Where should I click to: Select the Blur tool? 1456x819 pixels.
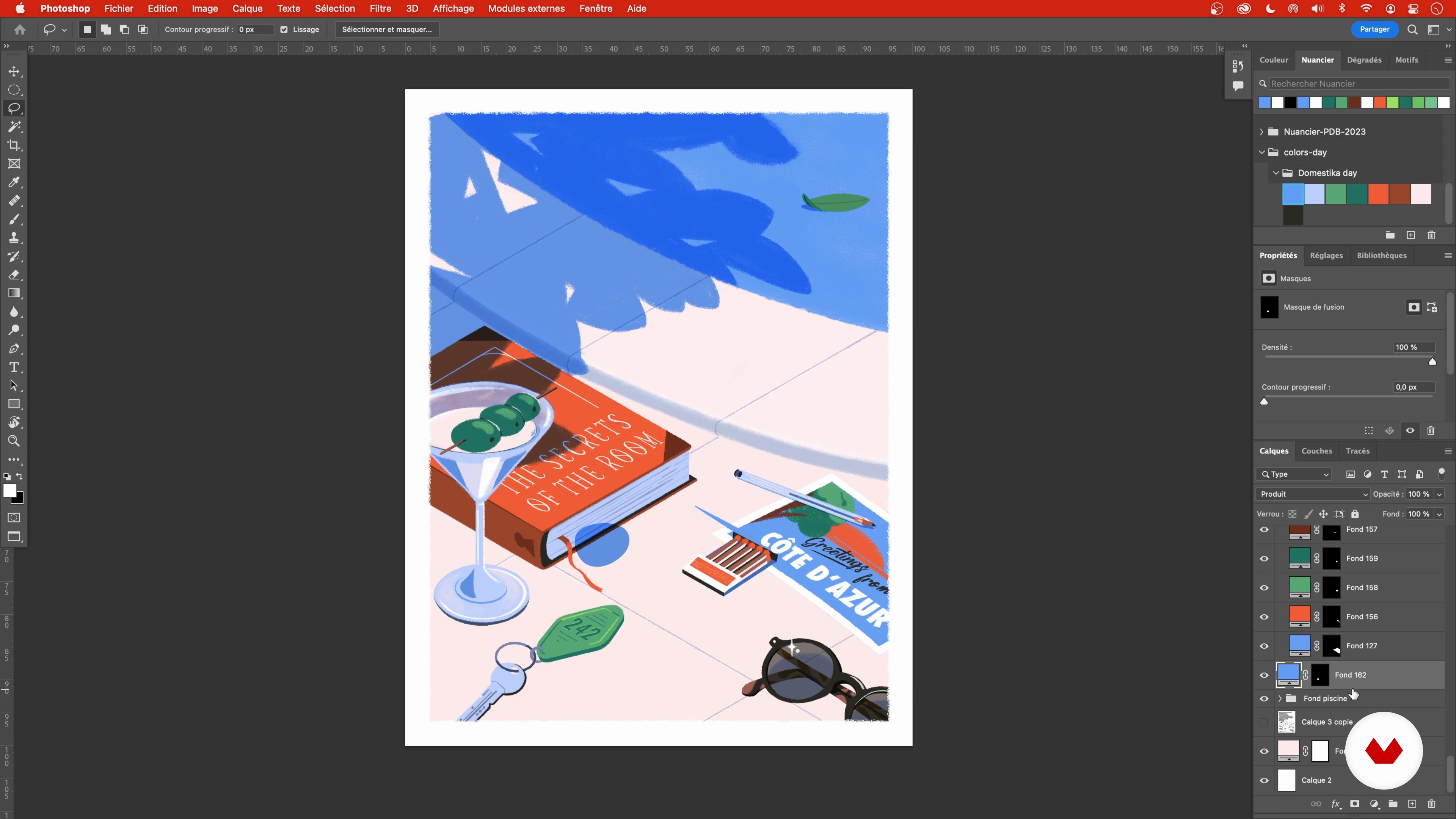(x=14, y=311)
